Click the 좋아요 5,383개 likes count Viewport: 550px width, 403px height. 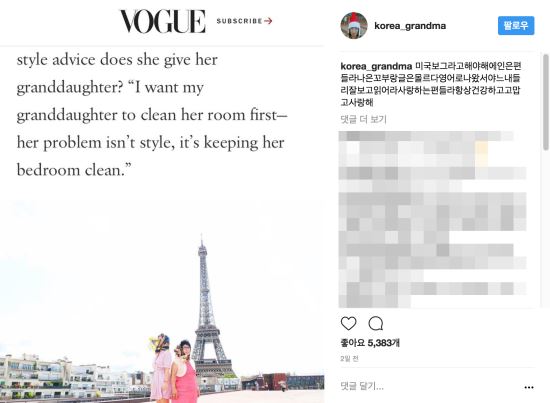point(370,343)
